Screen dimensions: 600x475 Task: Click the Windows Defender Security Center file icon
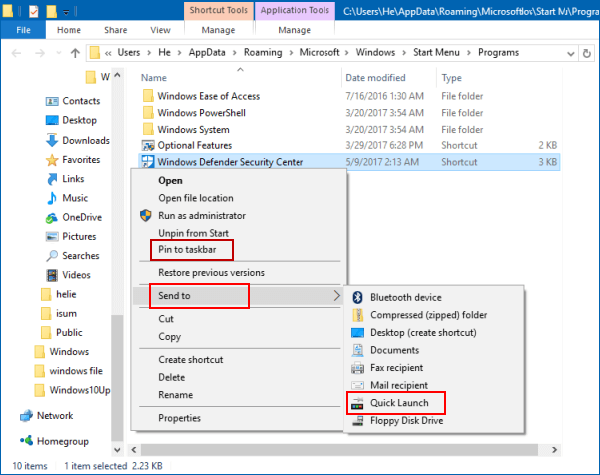148,162
